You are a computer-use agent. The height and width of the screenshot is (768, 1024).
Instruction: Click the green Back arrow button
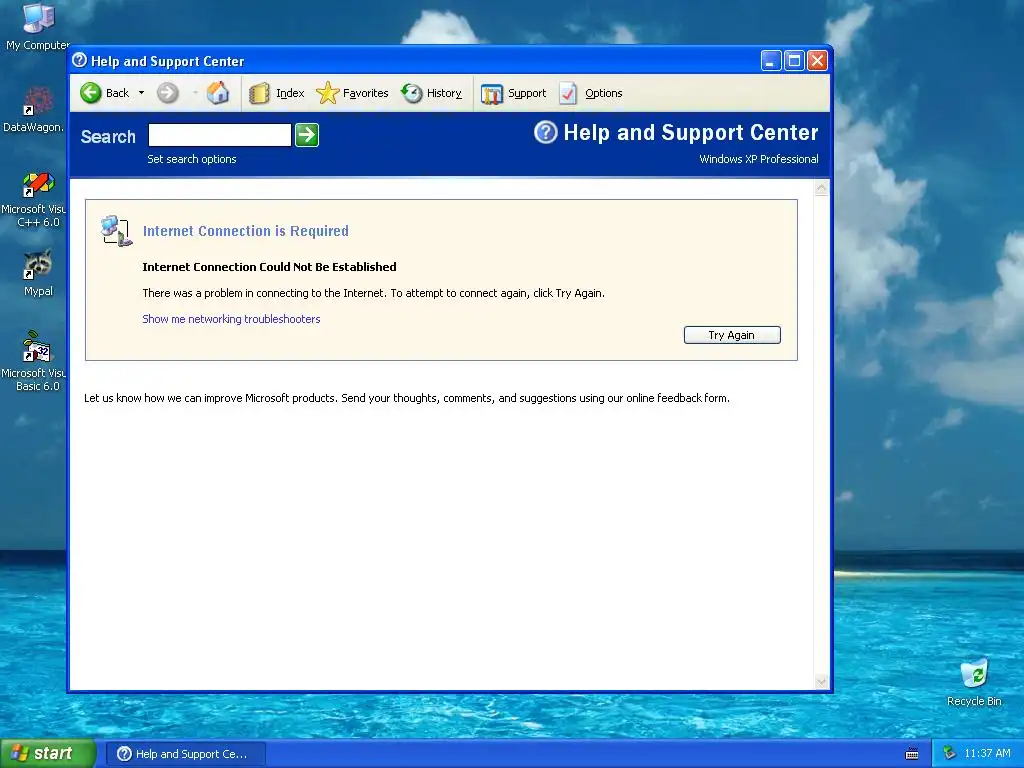[91, 93]
